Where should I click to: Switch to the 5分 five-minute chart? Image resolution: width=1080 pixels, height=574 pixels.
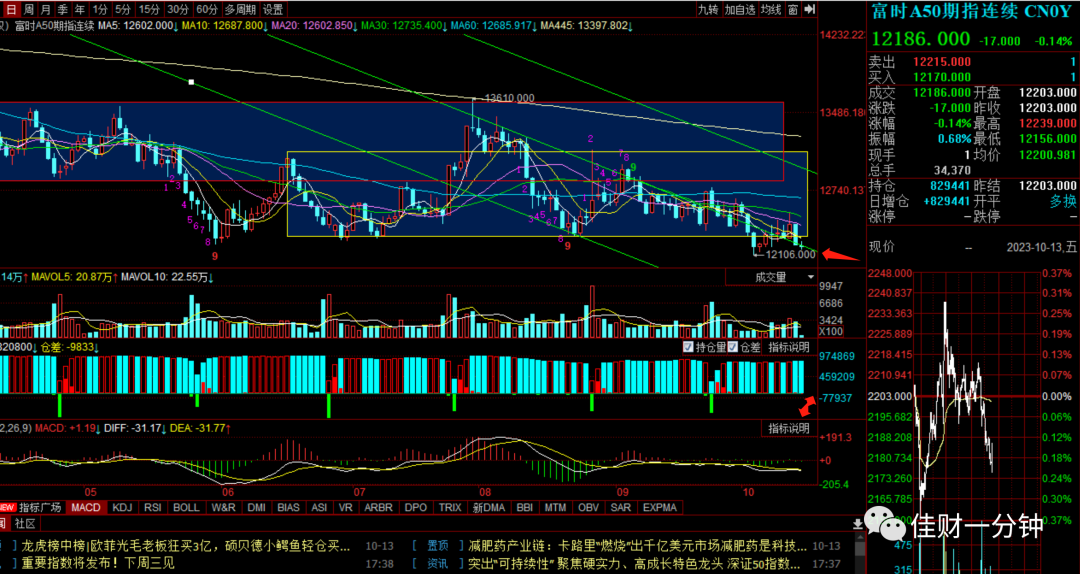click(x=123, y=10)
